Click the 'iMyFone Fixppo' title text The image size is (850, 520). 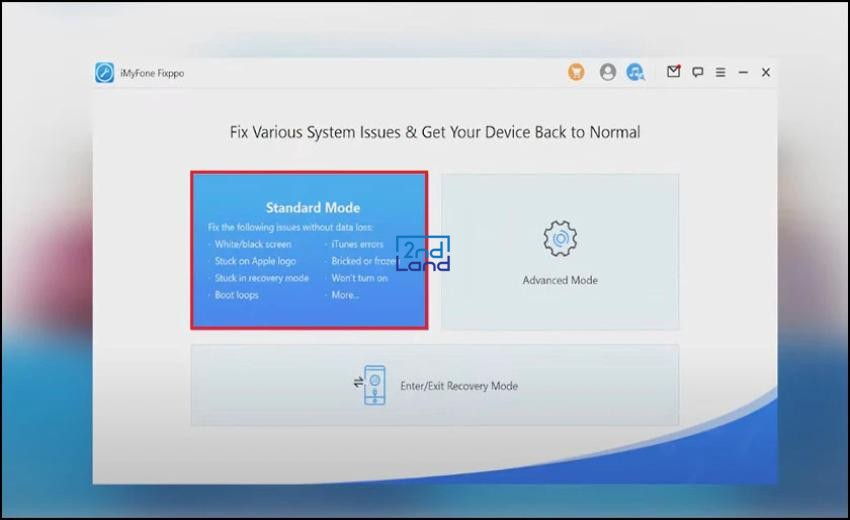[152, 73]
